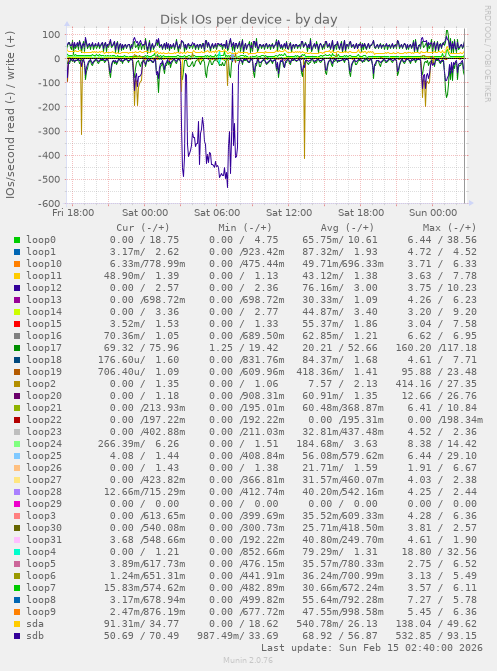
Task: Click the magenta loop29 legend color square
Action: [17, 504]
